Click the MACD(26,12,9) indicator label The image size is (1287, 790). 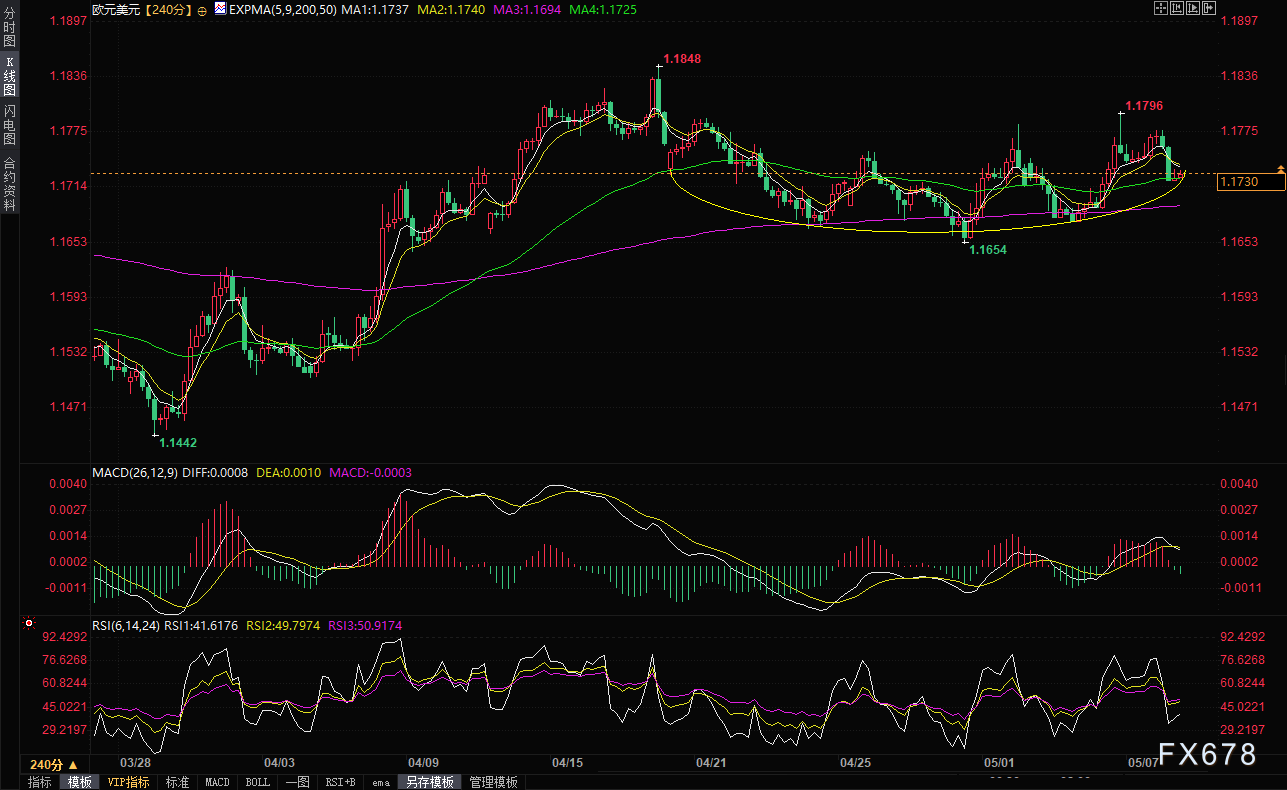click(134, 473)
